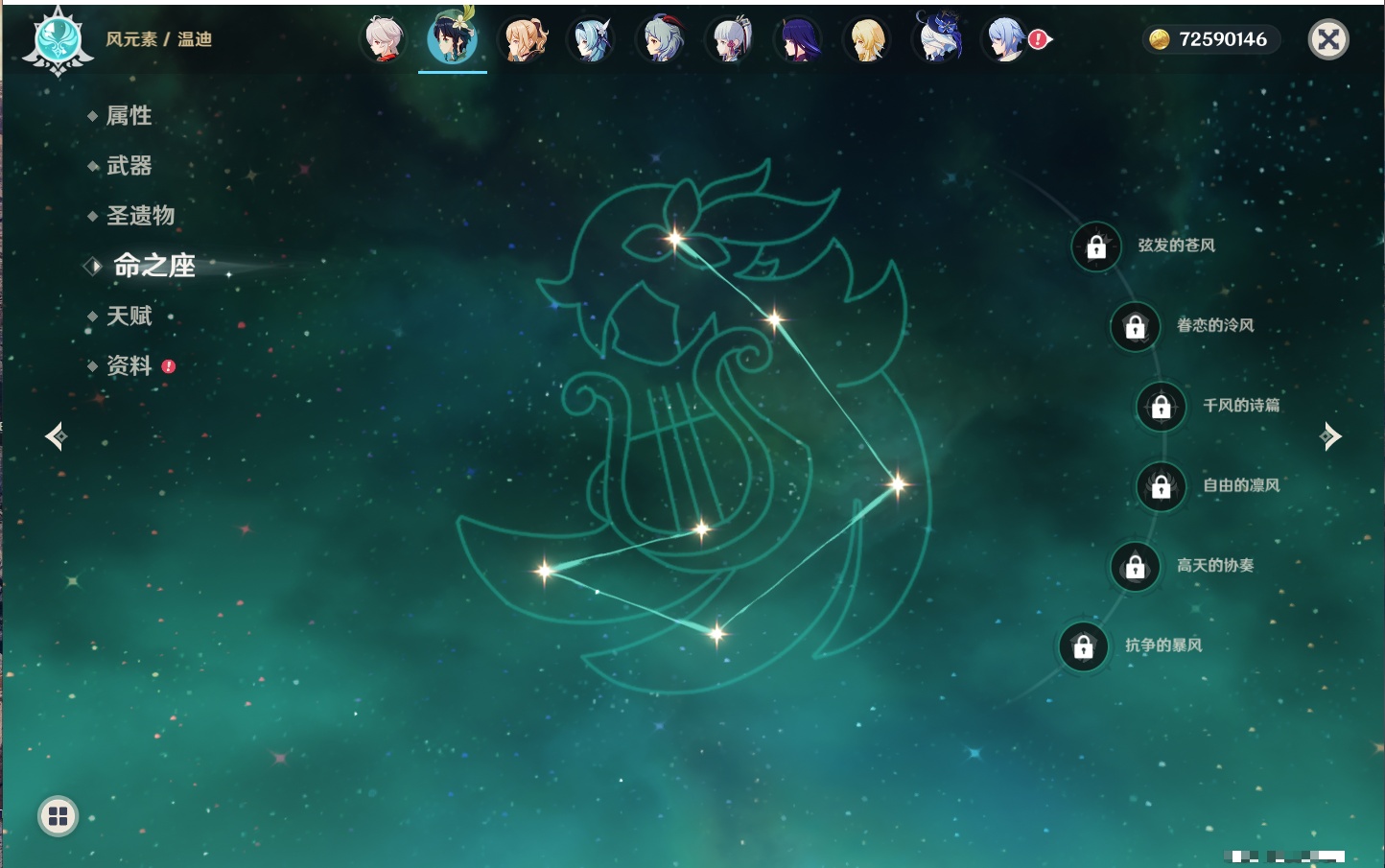This screenshot has height=868, width=1385.
Task: Click the star on the hat flower
Action: click(675, 238)
